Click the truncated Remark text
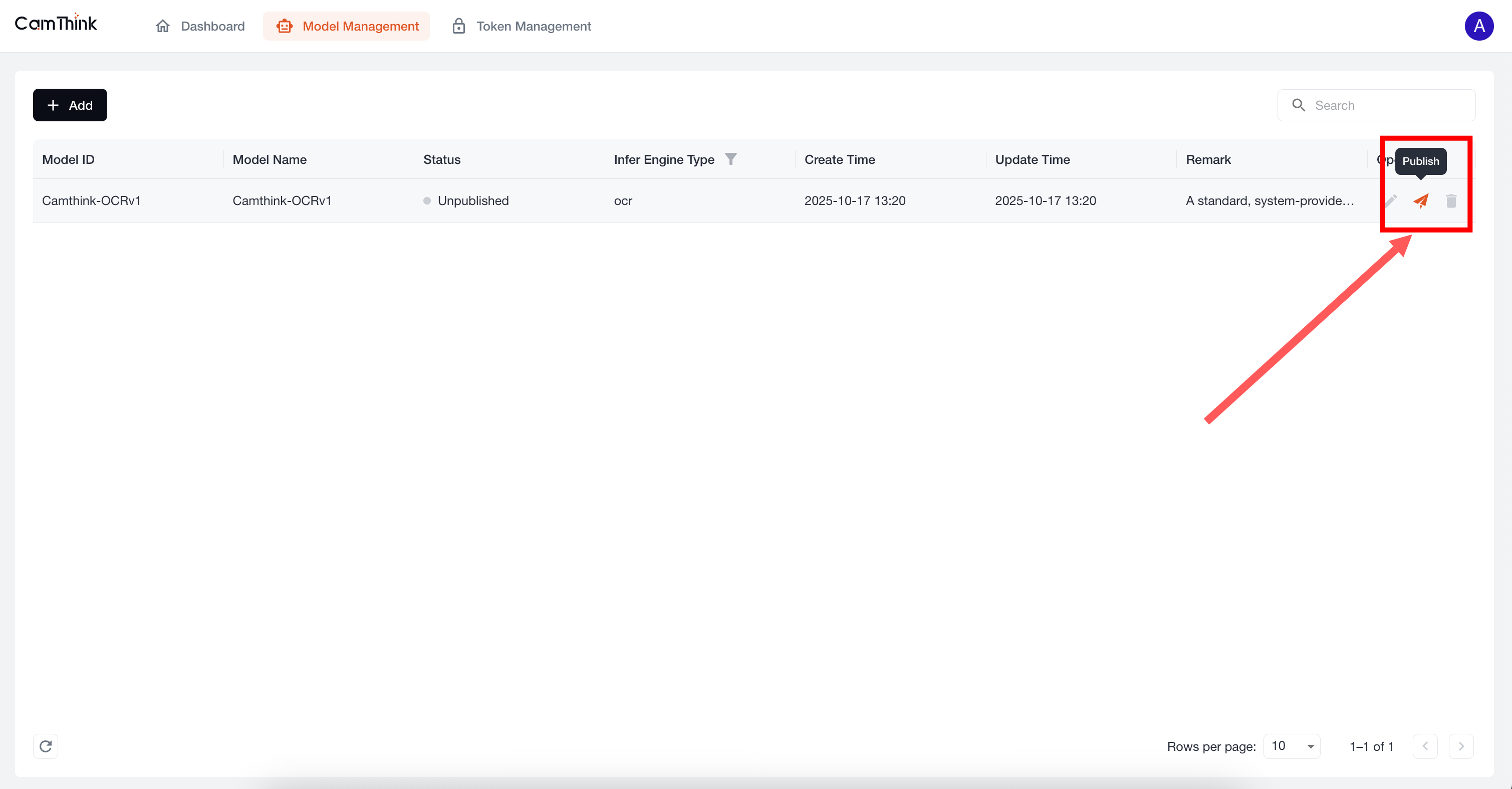The image size is (1512, 789). click(1270, 201)
